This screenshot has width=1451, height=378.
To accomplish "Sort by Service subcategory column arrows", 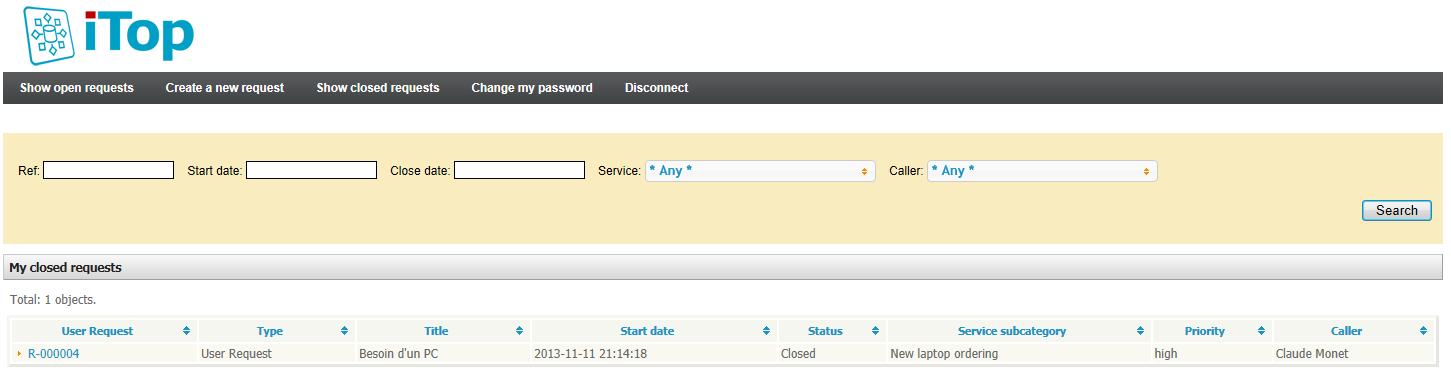I will pyautogui.click(x=1141, y=331).
